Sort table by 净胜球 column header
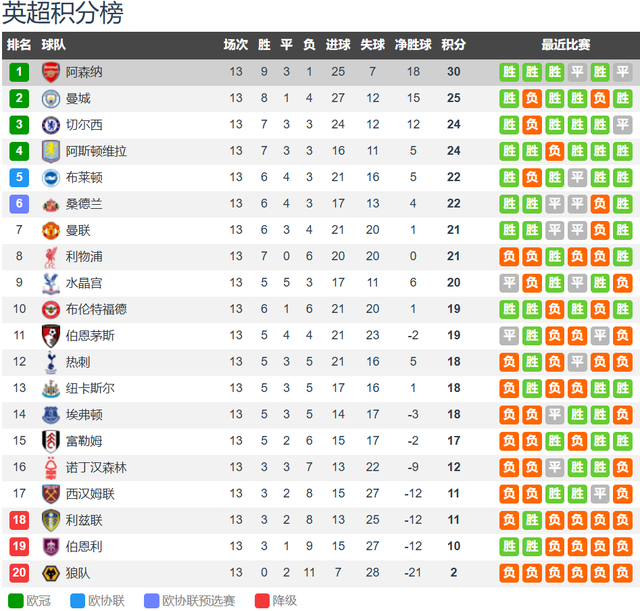The width and height of the screenshot is (640, 611). coord(413,45)
